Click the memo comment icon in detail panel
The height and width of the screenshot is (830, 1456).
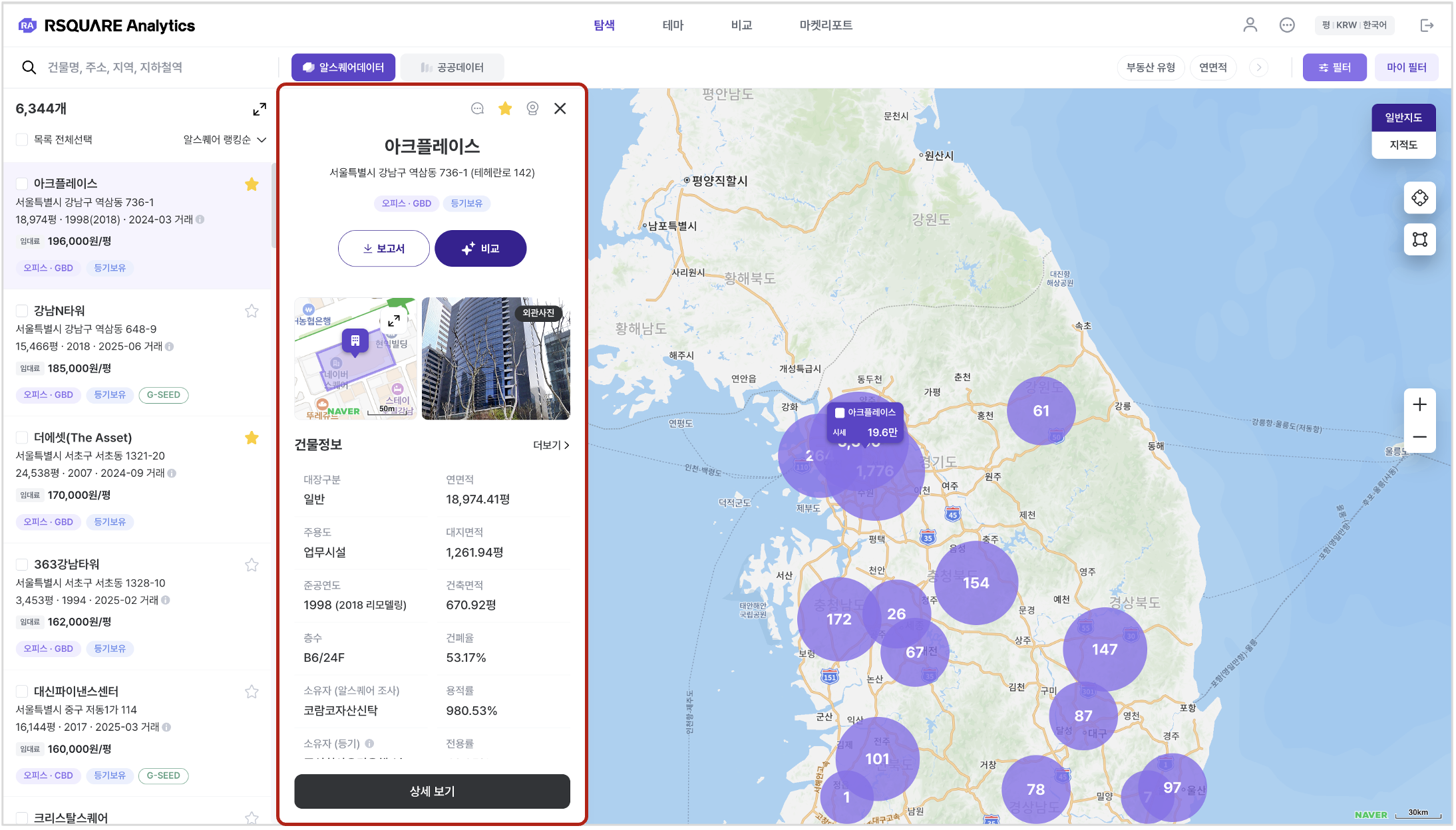(477, 108)
